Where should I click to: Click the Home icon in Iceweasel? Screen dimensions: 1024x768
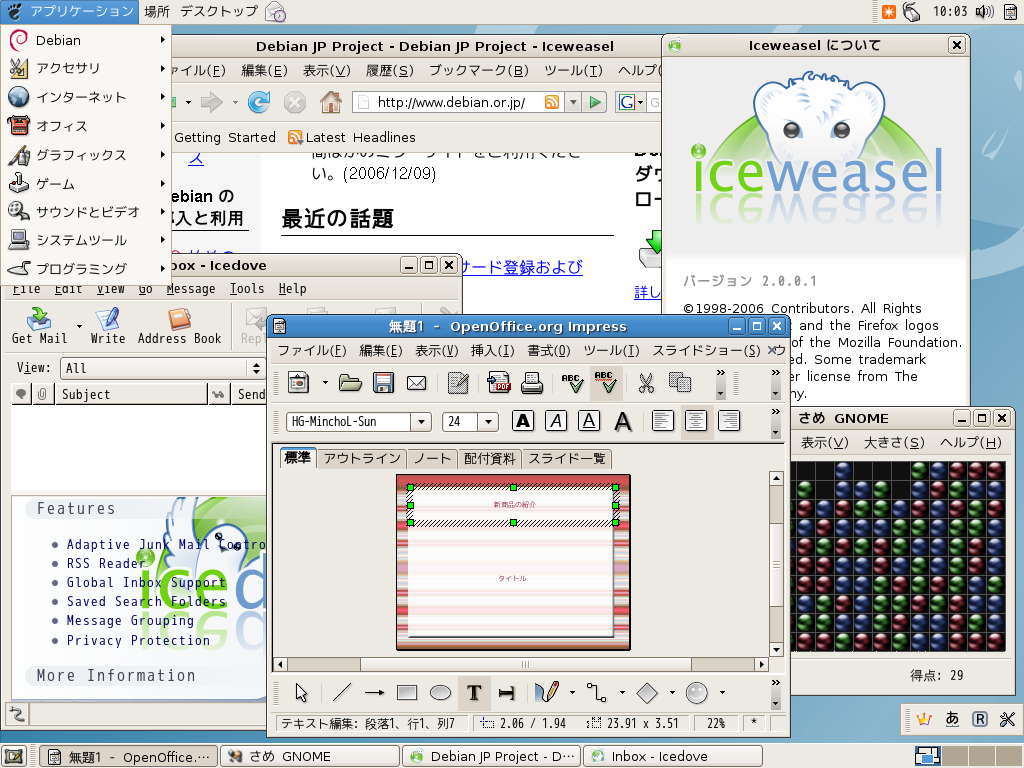coord(331,102)
